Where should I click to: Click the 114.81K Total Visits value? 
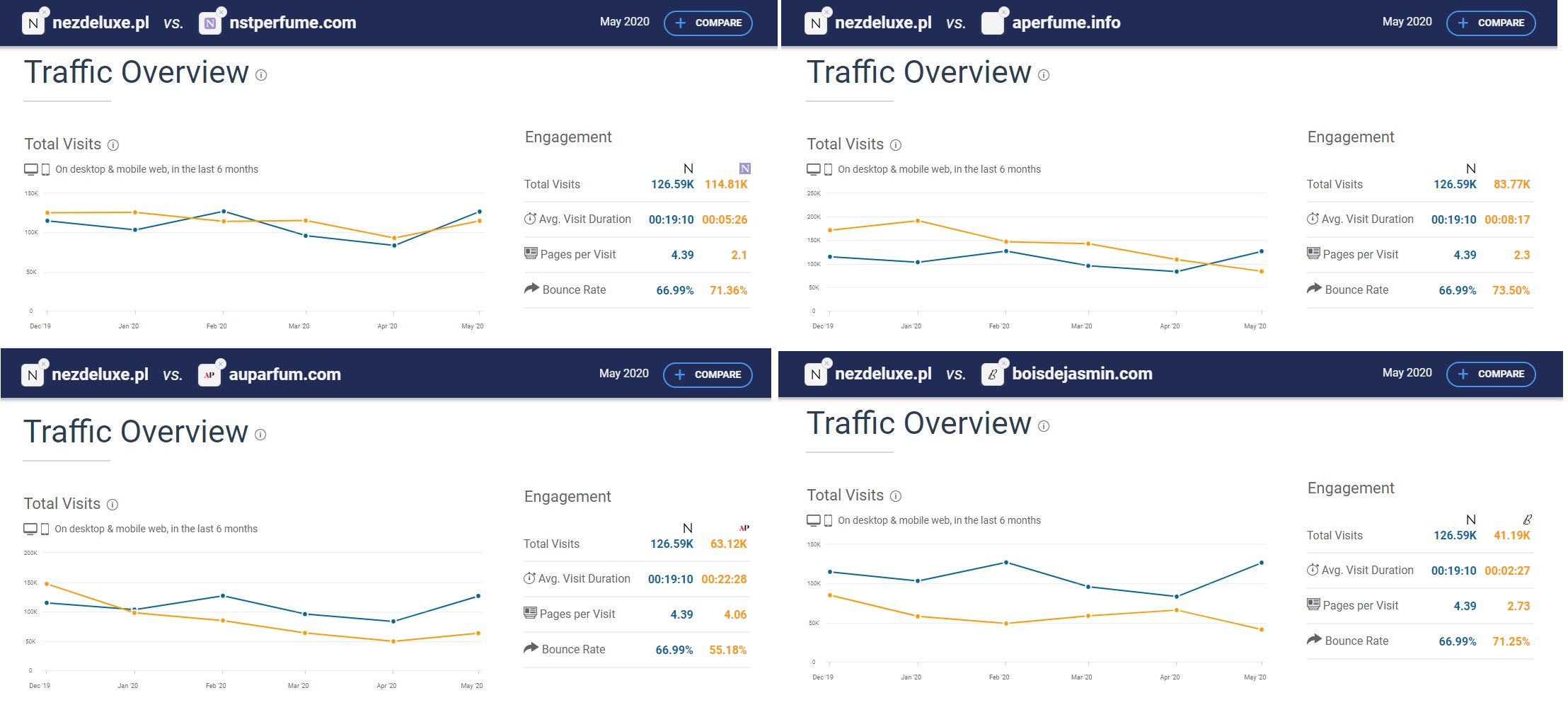click(726, 184)
